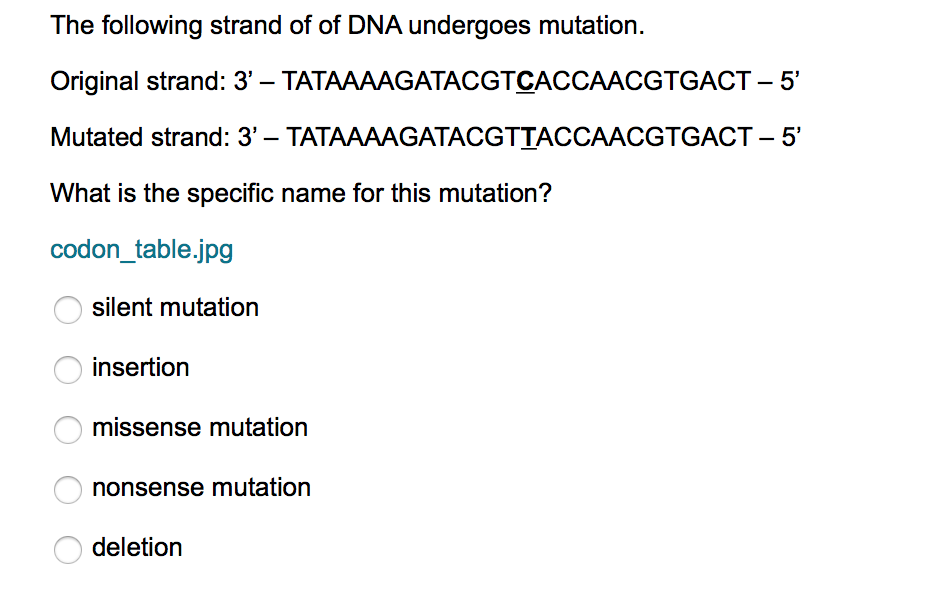946x614 pixels.
Task: Pick the missense mutation radio option
Action: (x=68, y=429)
